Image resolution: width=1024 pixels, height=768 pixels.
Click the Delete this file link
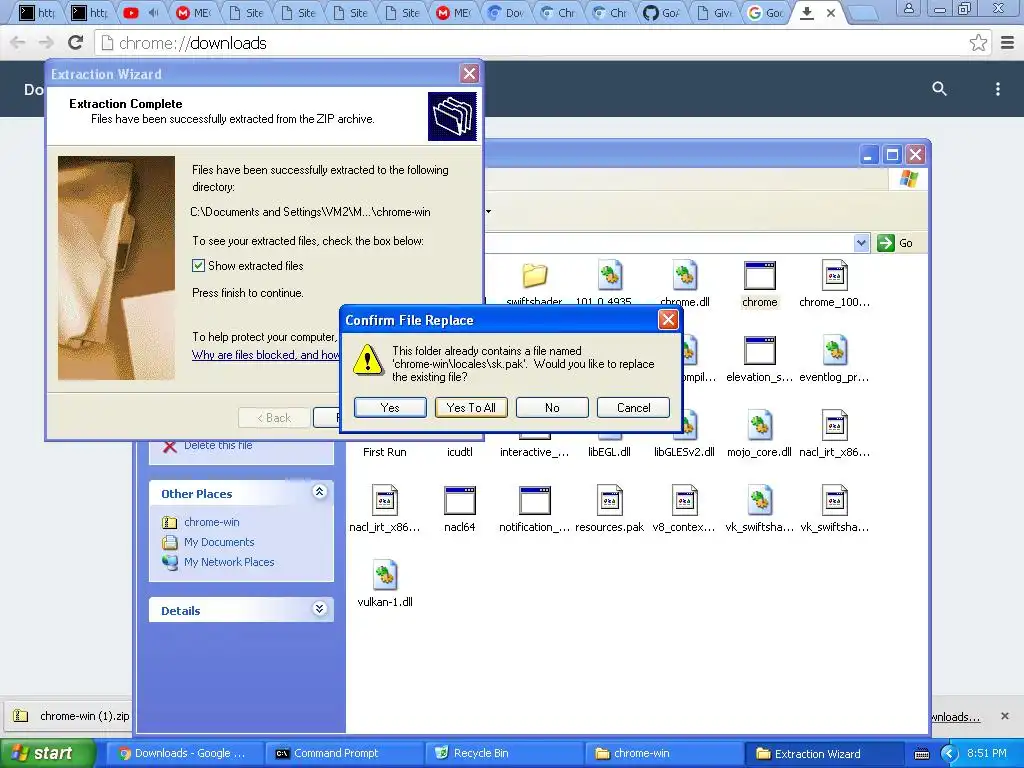217,445
